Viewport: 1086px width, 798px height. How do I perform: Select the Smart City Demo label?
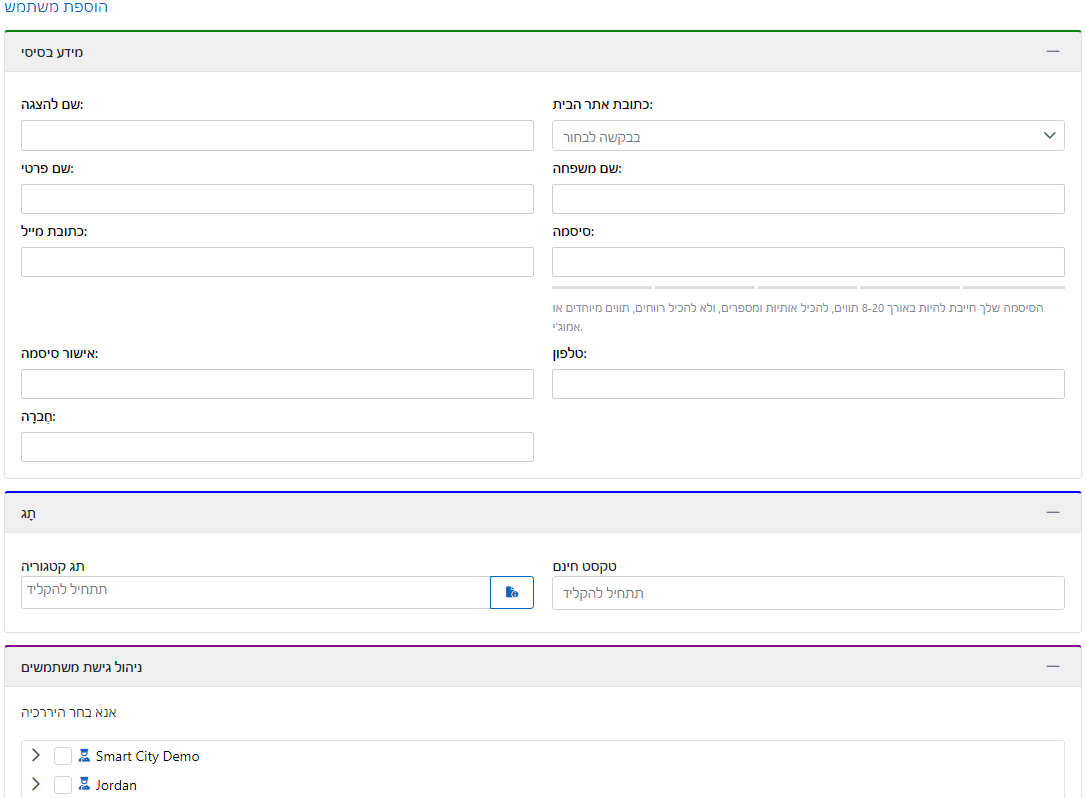[148, 756]
